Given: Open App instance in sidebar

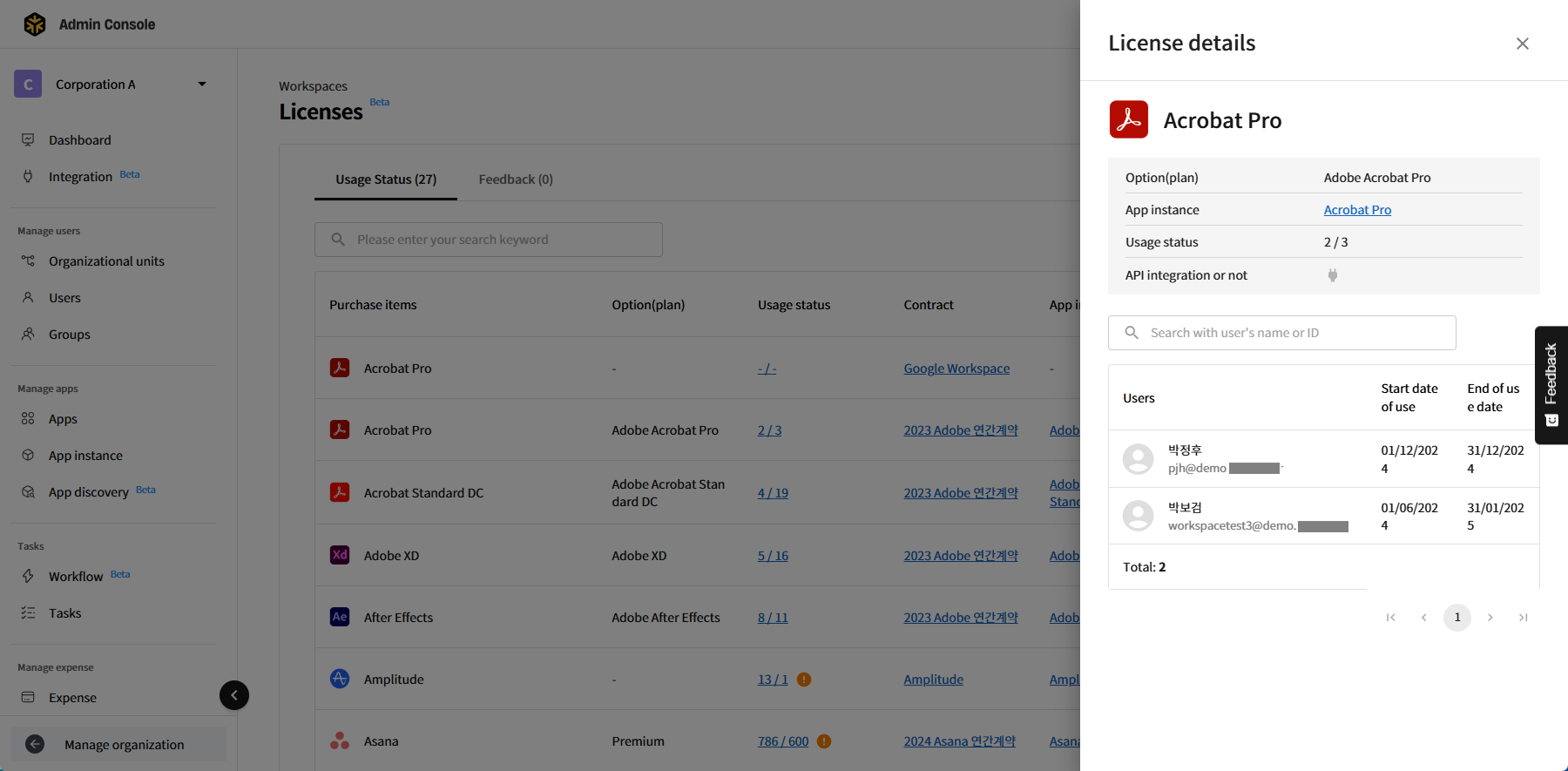Looking at the screenshot, I should coord(85,456).
